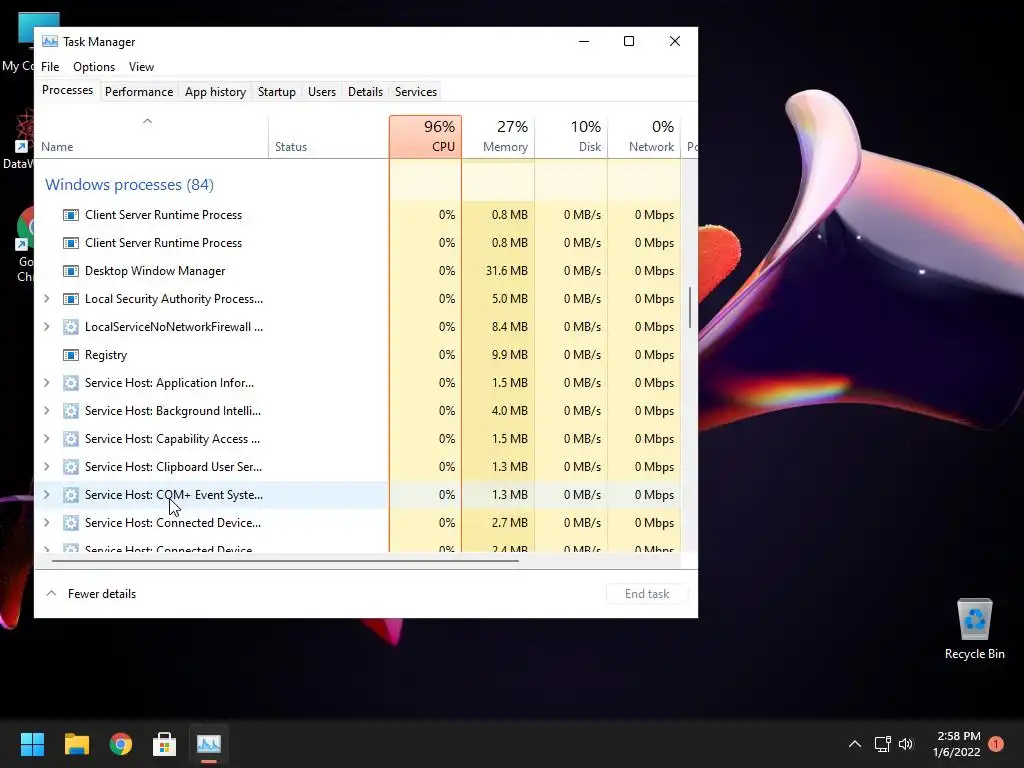Image resolution: width=1024 pixels, height=768 pixels.
Task: Click the Task Manager taskbar icon
Action: tap(209, 744)
